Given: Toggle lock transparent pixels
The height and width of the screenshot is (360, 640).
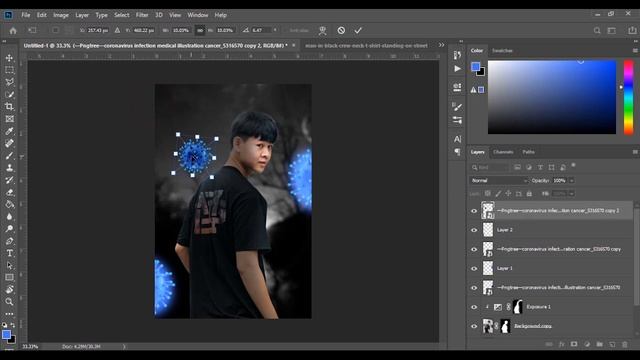Looking at the screenshot, I should pos(487,193).
